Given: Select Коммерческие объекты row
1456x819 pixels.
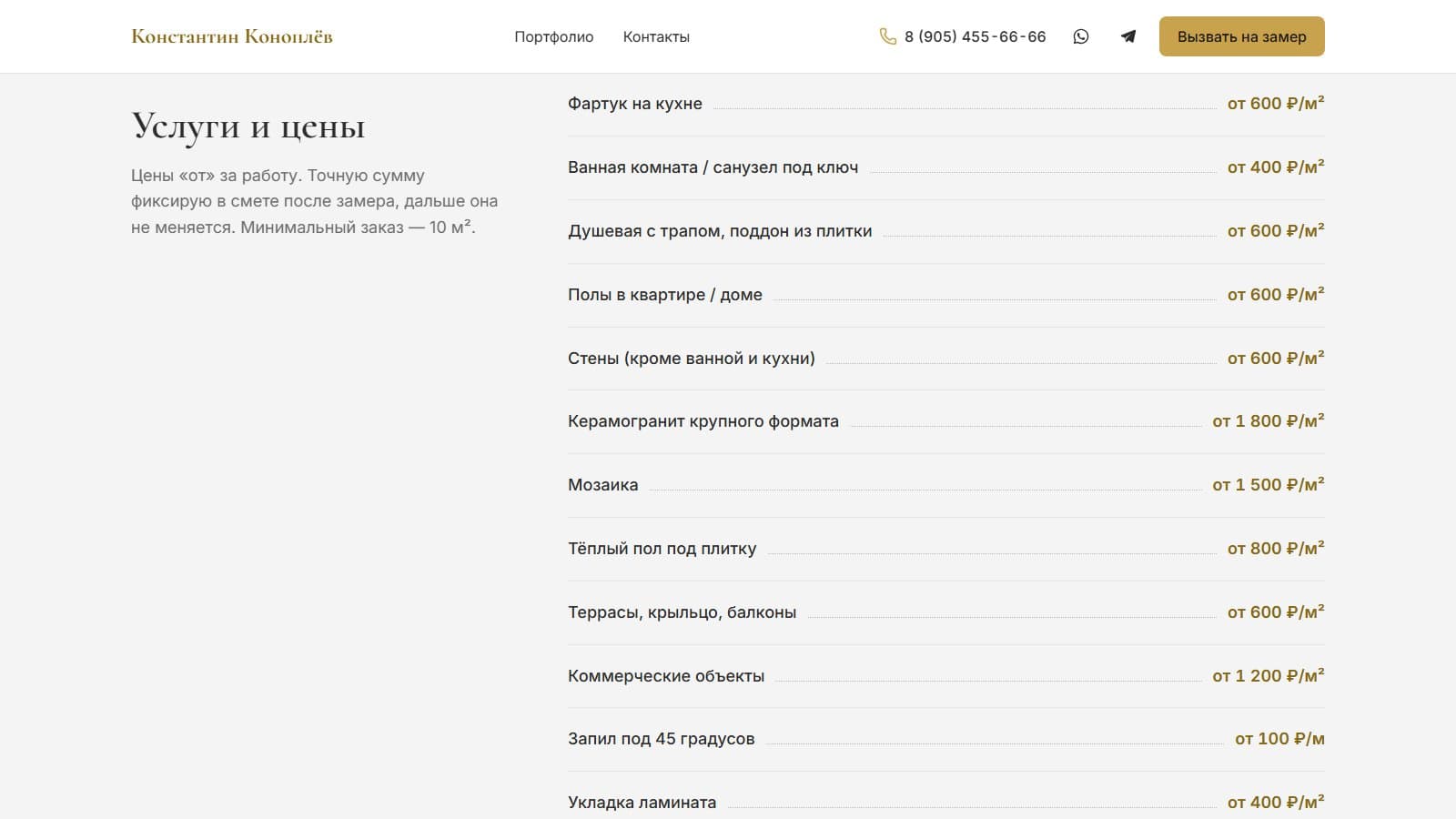Looking at the screenshot, I should [x=946, y=676].
